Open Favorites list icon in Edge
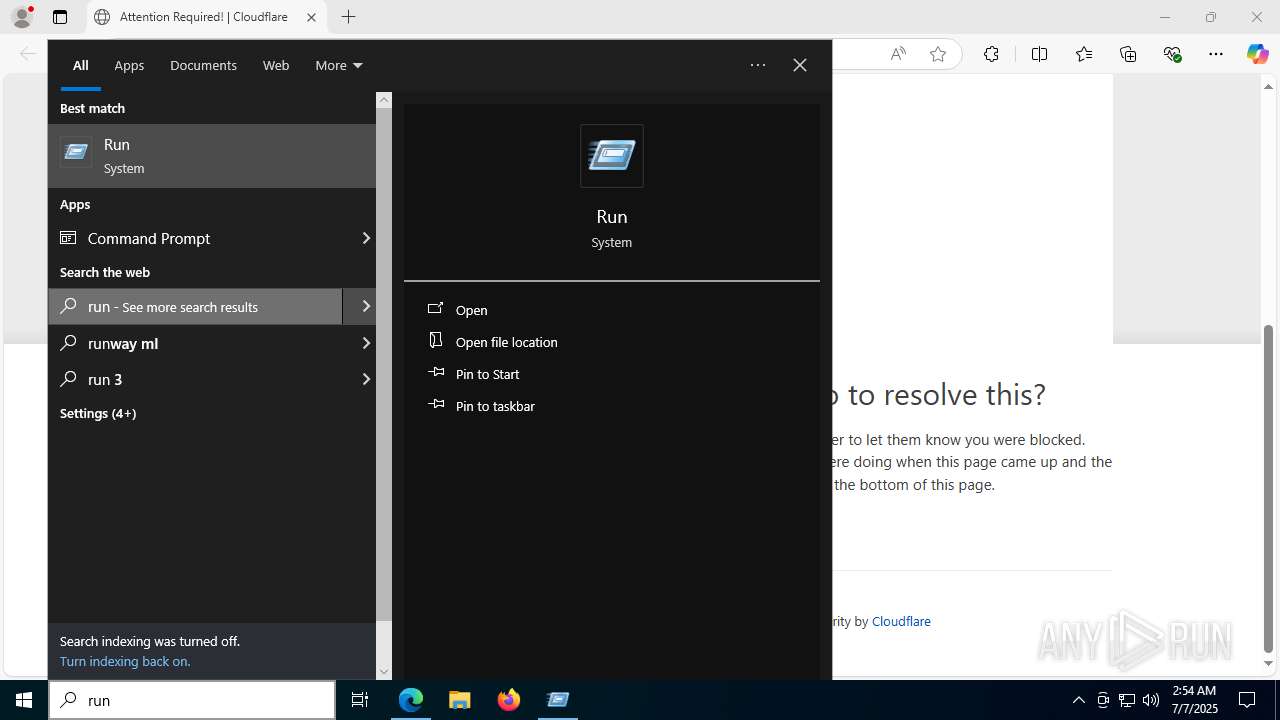Viewport: 1280px width, 720px height. (1084, 54)
